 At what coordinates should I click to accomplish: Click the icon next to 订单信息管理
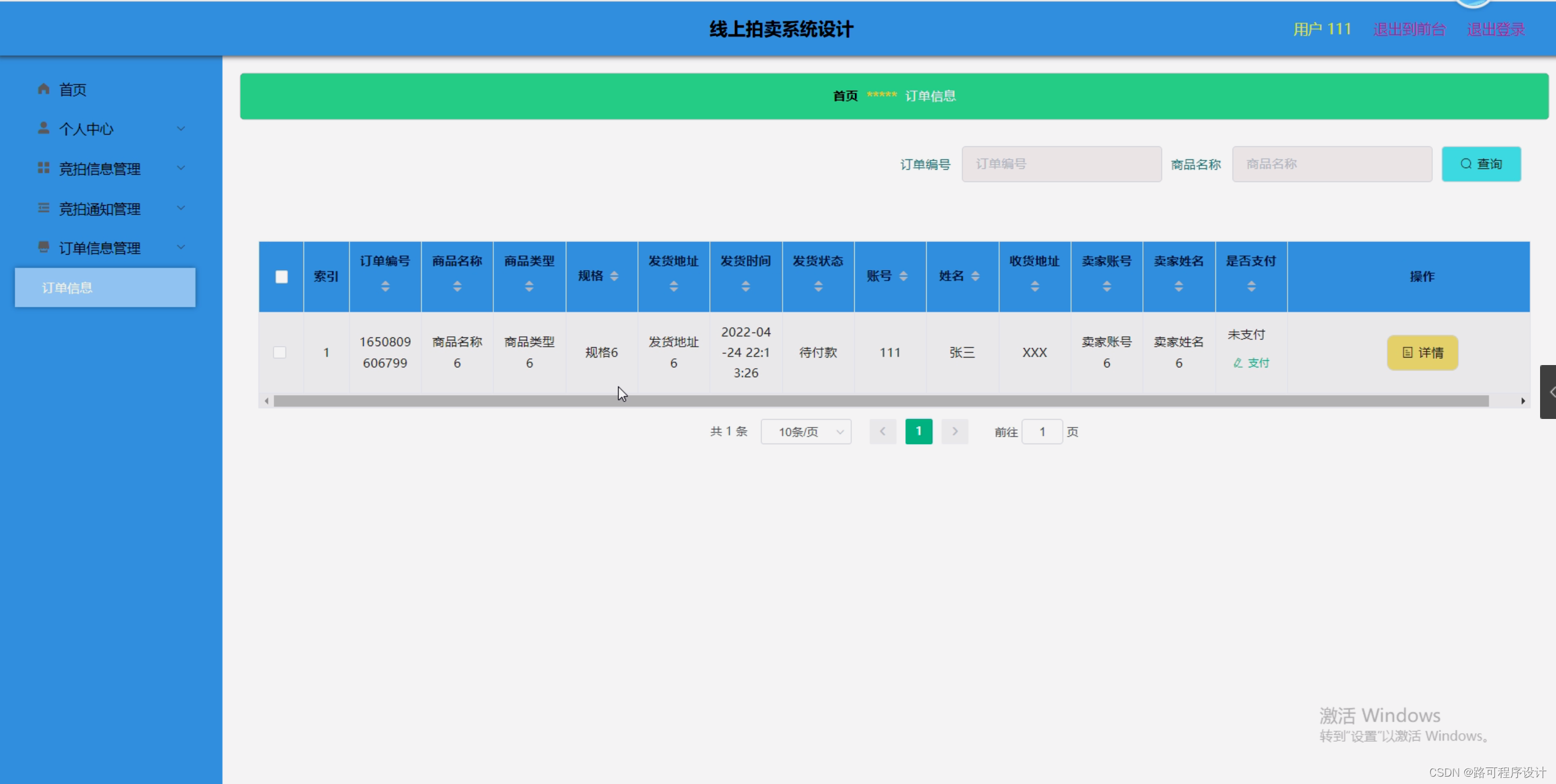click(43, 247)
